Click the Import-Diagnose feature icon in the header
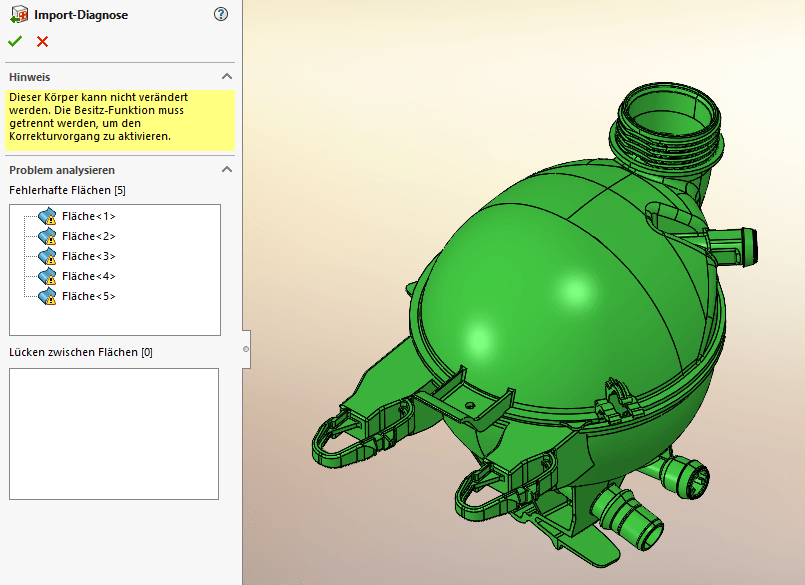 click(x=17, y=14)
